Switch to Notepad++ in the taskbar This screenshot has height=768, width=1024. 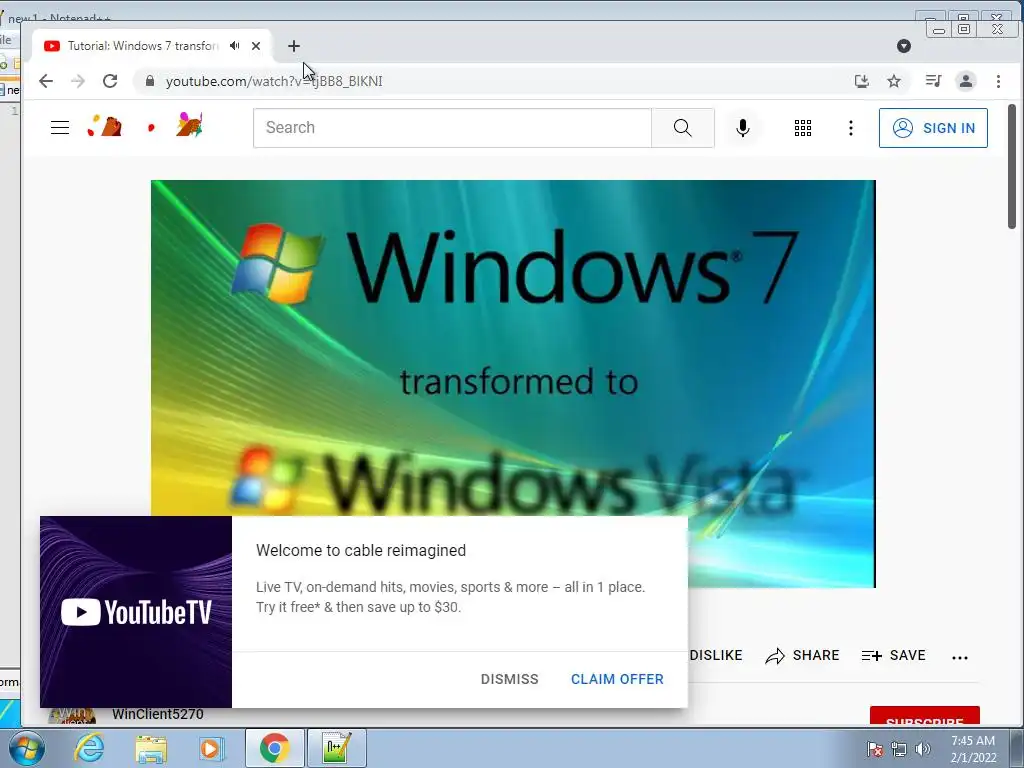coord(336,748)
